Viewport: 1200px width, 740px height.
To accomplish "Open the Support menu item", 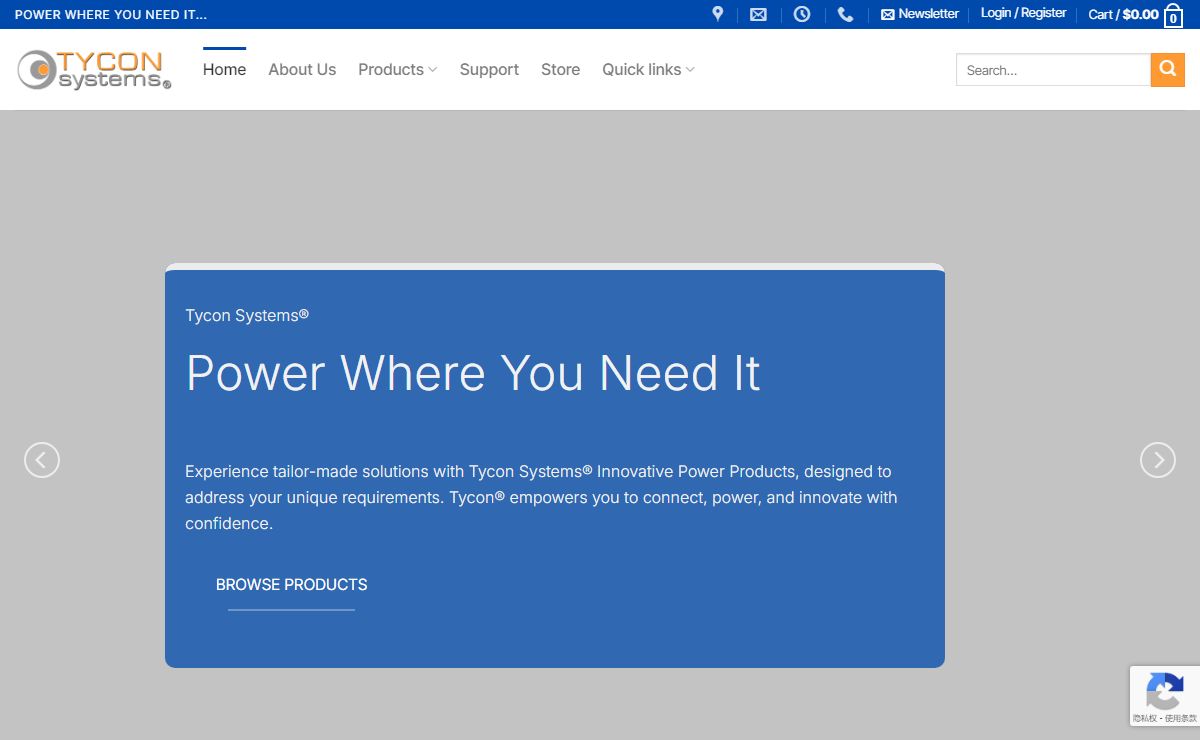I will [489, 69].
